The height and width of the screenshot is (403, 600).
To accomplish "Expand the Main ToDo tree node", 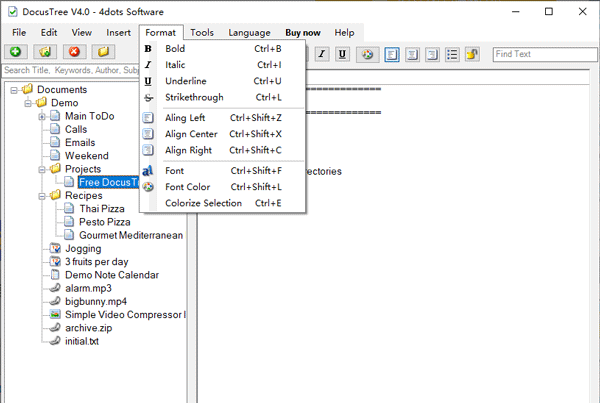I will pos(42,116).
